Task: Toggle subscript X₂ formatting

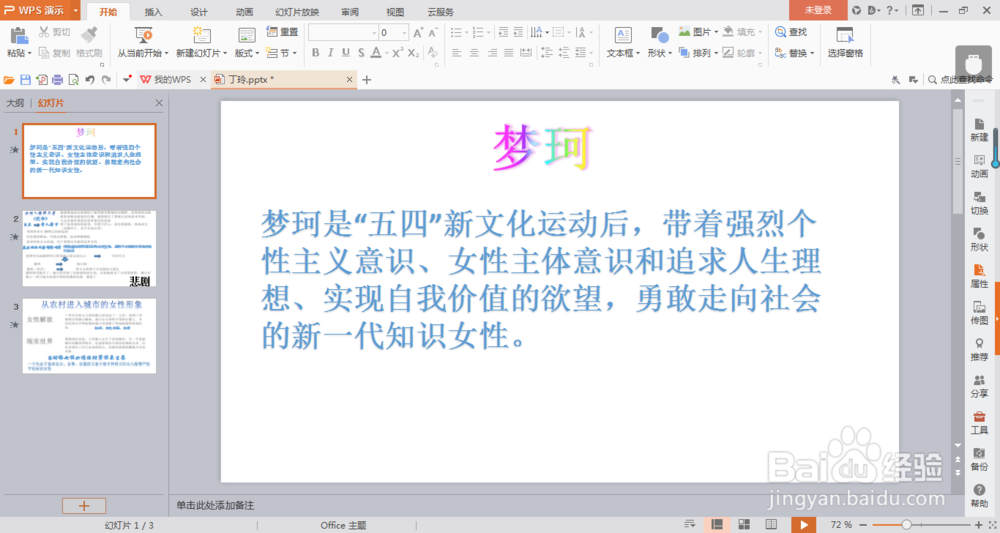Action: 413,53
